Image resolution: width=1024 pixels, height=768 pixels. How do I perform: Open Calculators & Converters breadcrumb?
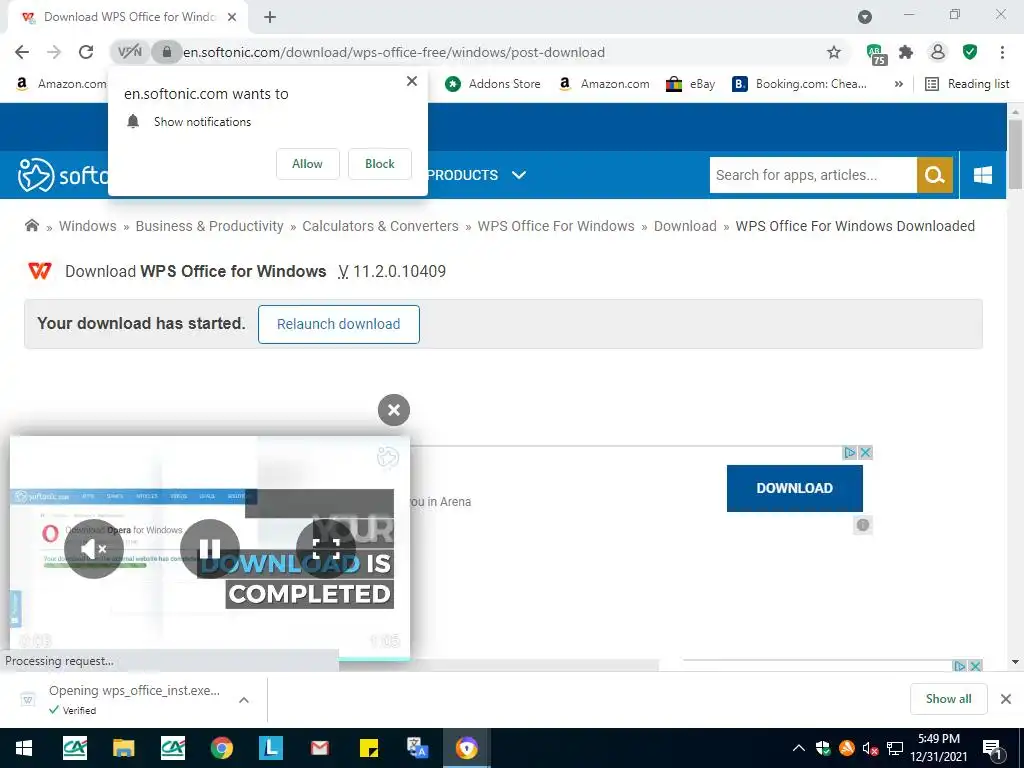pos(380,226)
